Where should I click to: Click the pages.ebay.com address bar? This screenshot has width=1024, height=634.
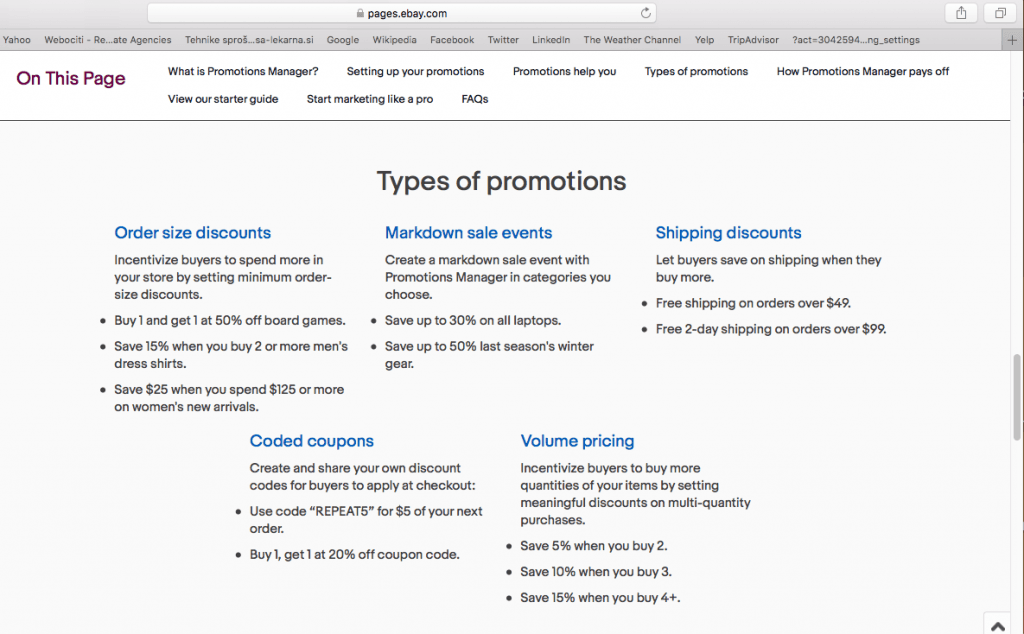400,13
